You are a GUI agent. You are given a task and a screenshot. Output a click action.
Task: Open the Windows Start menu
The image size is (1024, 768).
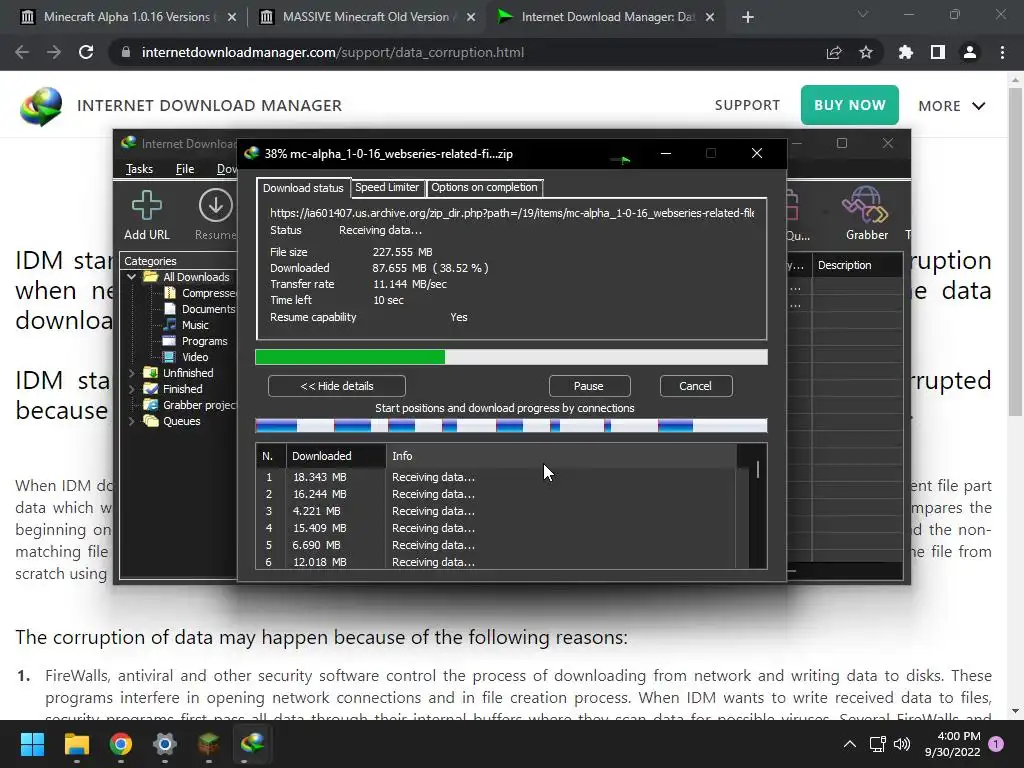point(32,744)
